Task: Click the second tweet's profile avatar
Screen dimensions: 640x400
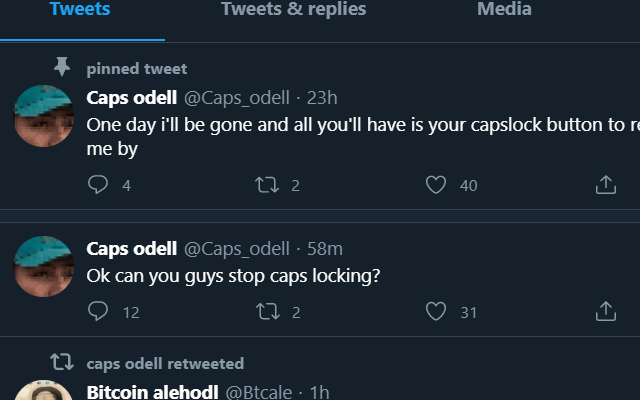Action: pyautogui.click(x=44, y=266)
